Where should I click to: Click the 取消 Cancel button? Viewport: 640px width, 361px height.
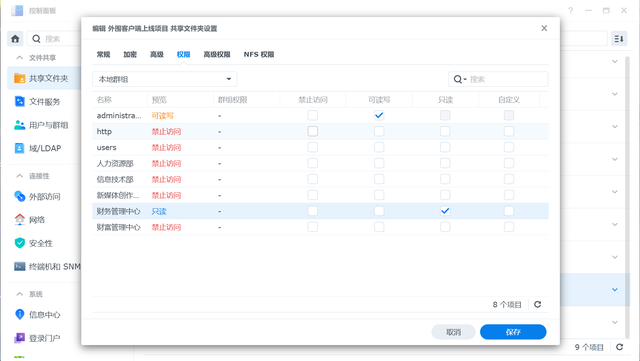click(x=453, y=332)
